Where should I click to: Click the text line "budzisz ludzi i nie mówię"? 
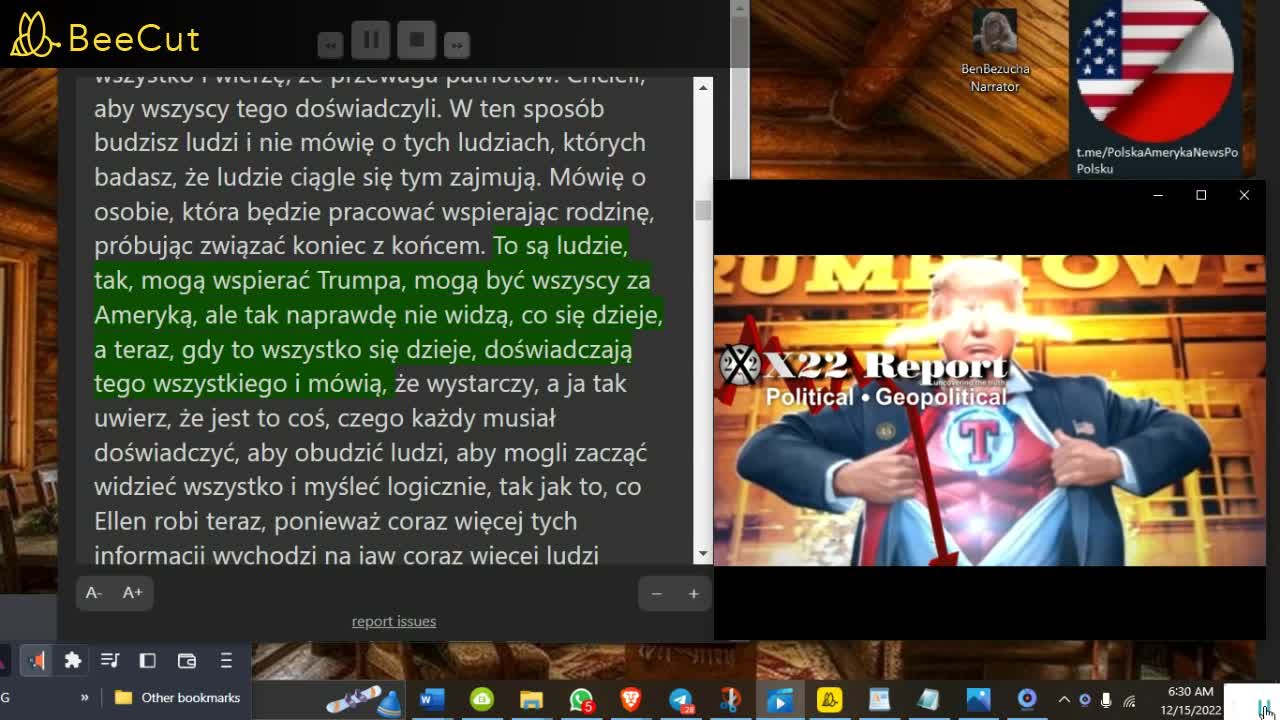click(x=370, y=142)
